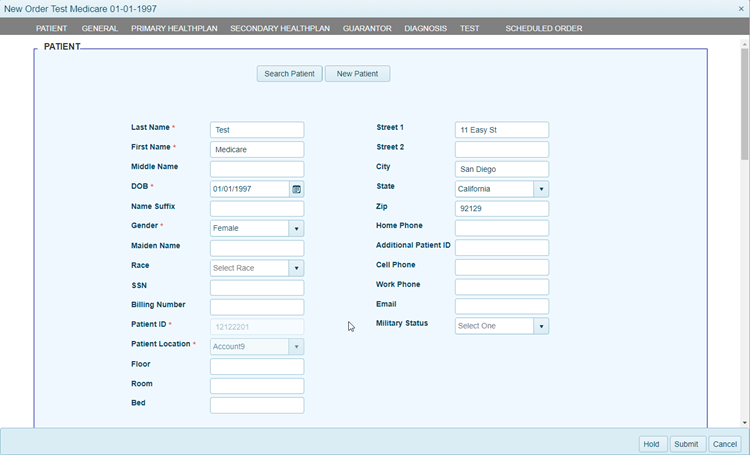
Task: Open the Race dropdown list
Action: tap(296, 268)
